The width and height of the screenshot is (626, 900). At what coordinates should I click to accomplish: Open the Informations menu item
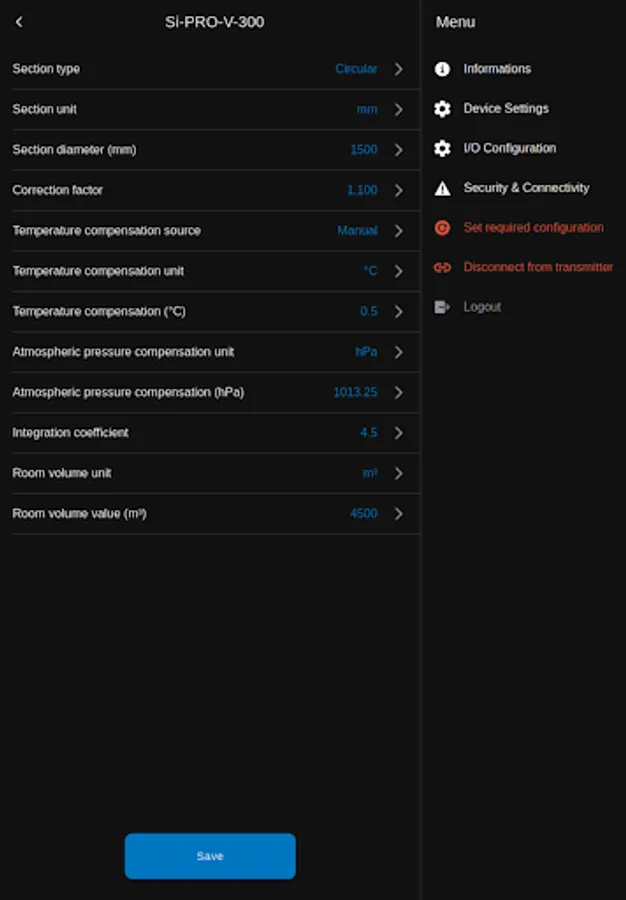point(497,69)
